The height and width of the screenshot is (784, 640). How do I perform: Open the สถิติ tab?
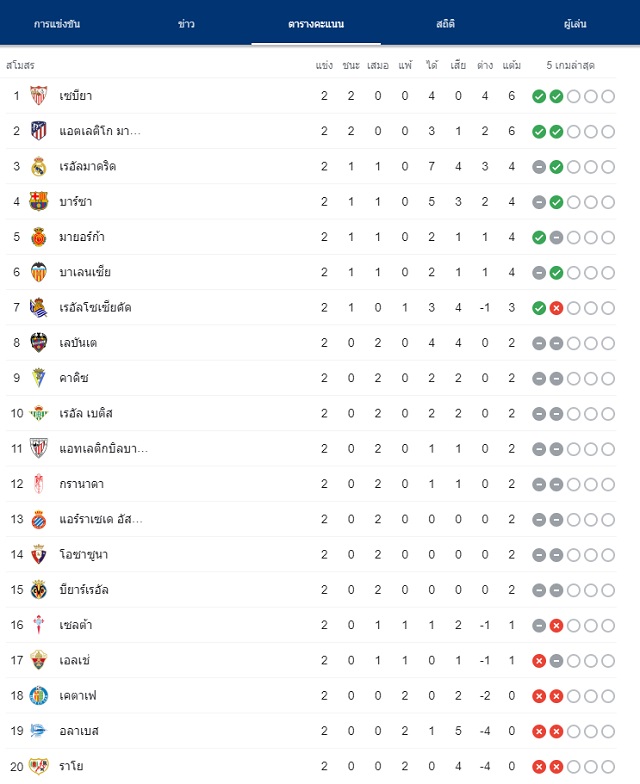pyautogui.click(x=446, y=24)
